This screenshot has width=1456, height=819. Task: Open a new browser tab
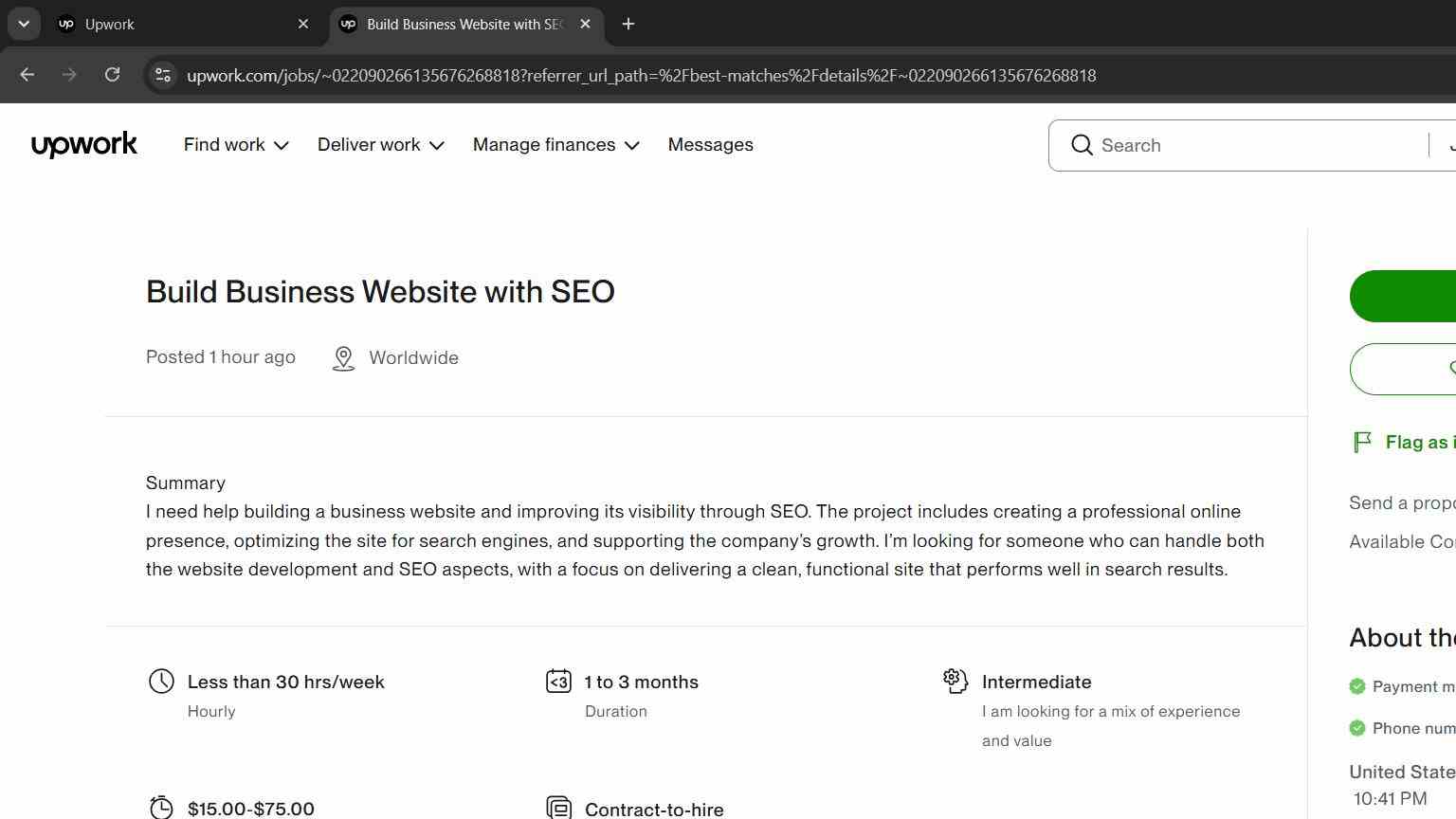pyautogui.click(x=628, y=24)
